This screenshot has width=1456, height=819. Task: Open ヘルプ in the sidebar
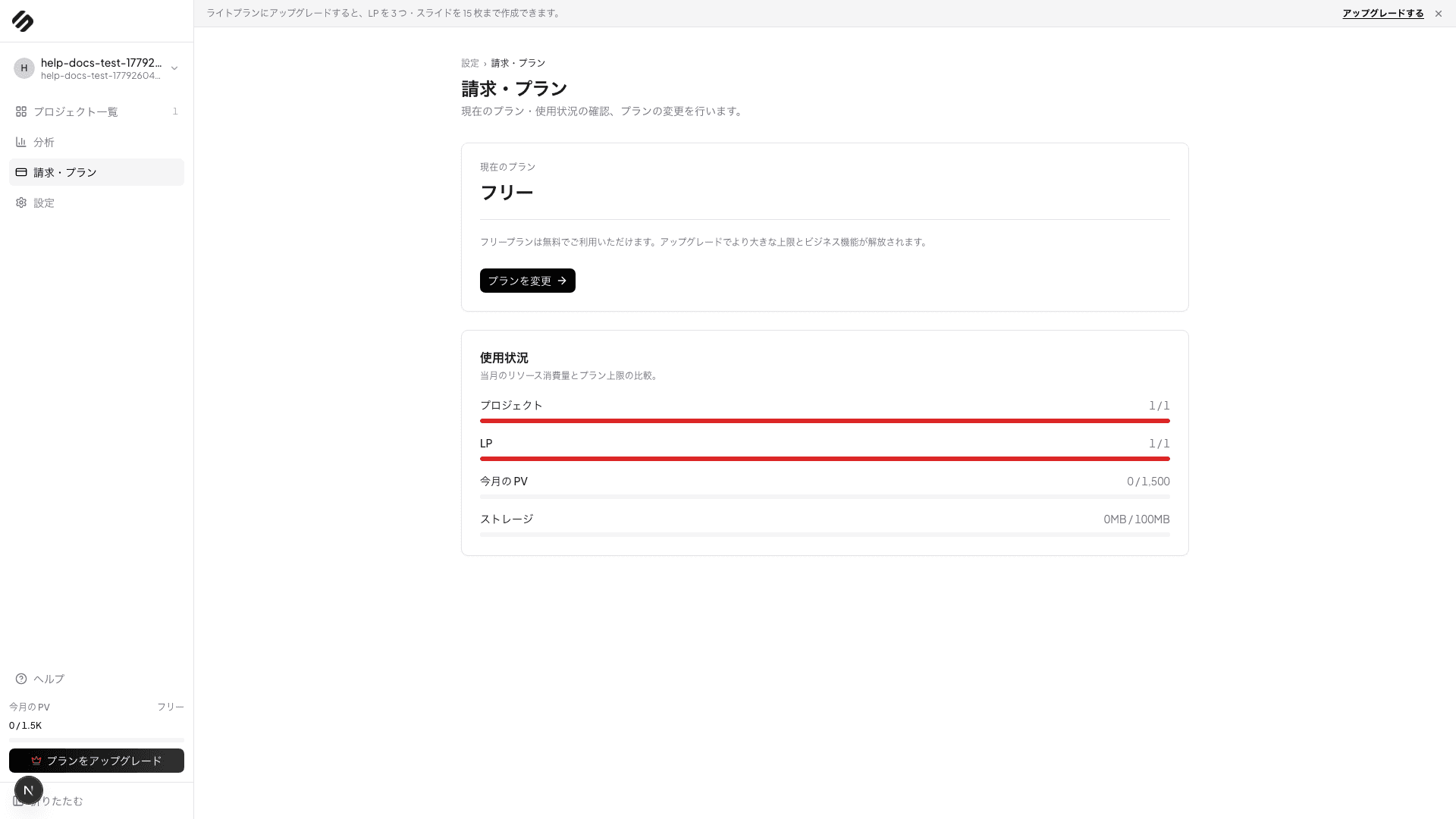coord(96,679)
